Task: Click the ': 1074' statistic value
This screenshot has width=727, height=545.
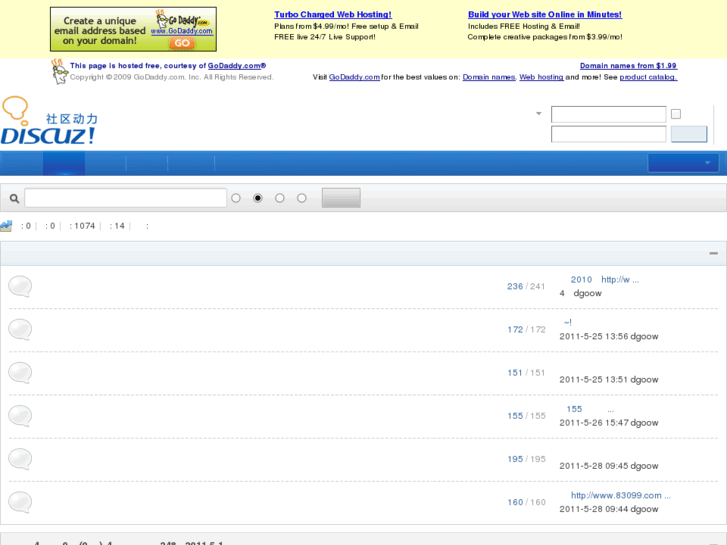Action: (82, 226)
